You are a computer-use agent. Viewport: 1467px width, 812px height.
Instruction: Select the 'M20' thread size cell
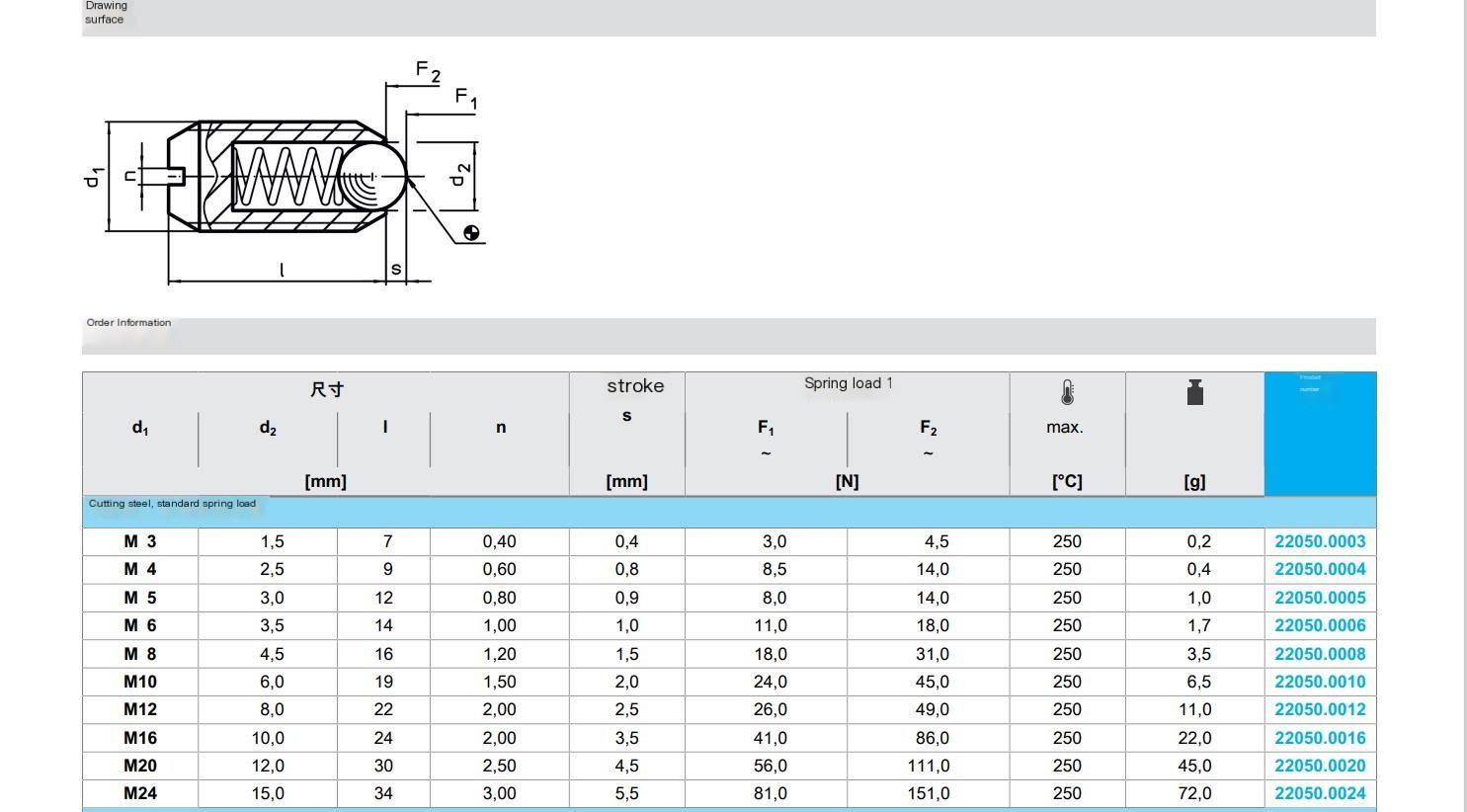140,766
